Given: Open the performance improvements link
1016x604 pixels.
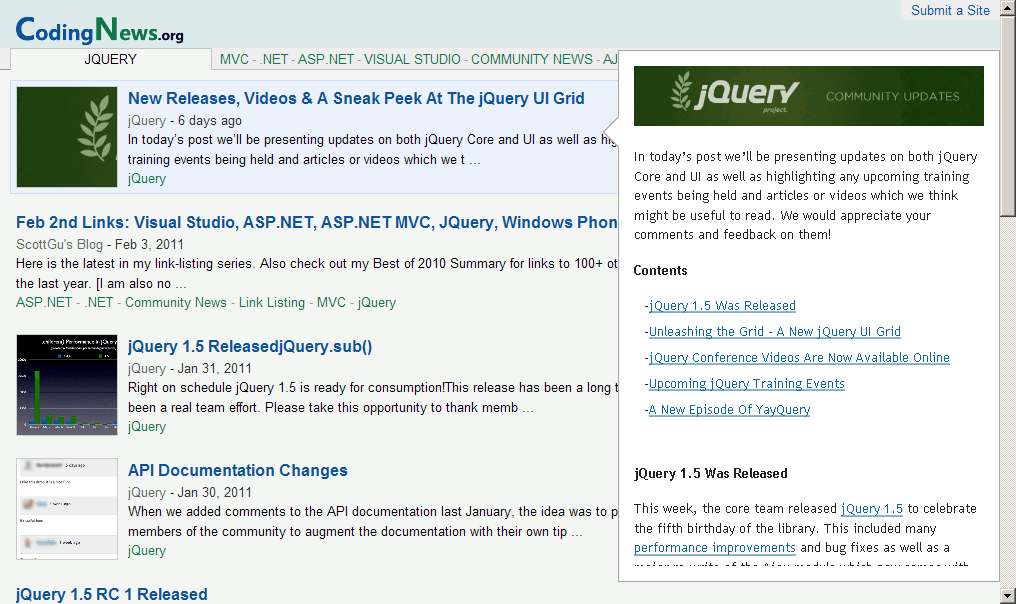Looking at the screenshot, I should tap(715, 548).
